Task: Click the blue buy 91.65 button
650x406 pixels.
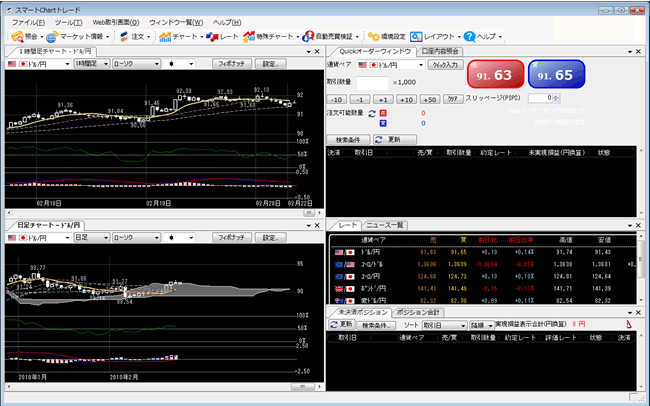Action: (x=557, y=74)
